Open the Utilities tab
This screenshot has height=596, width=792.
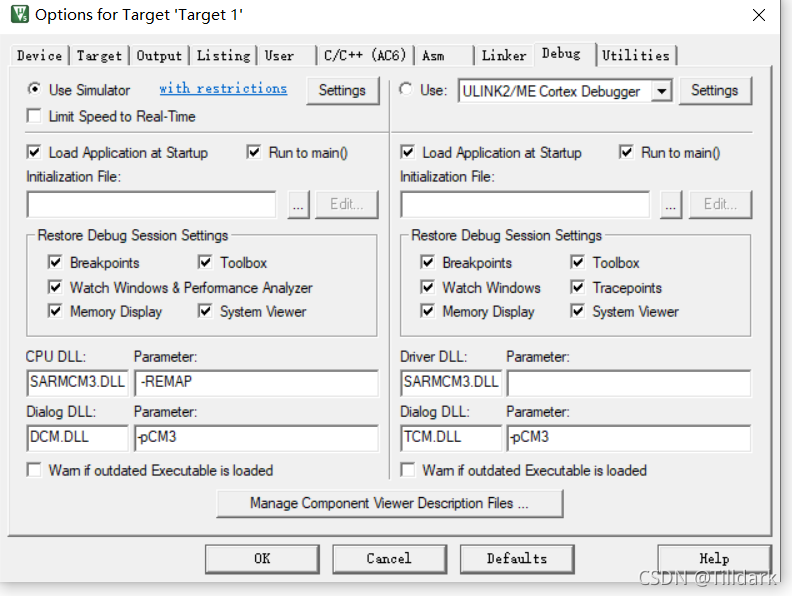[x=636, y=55]
